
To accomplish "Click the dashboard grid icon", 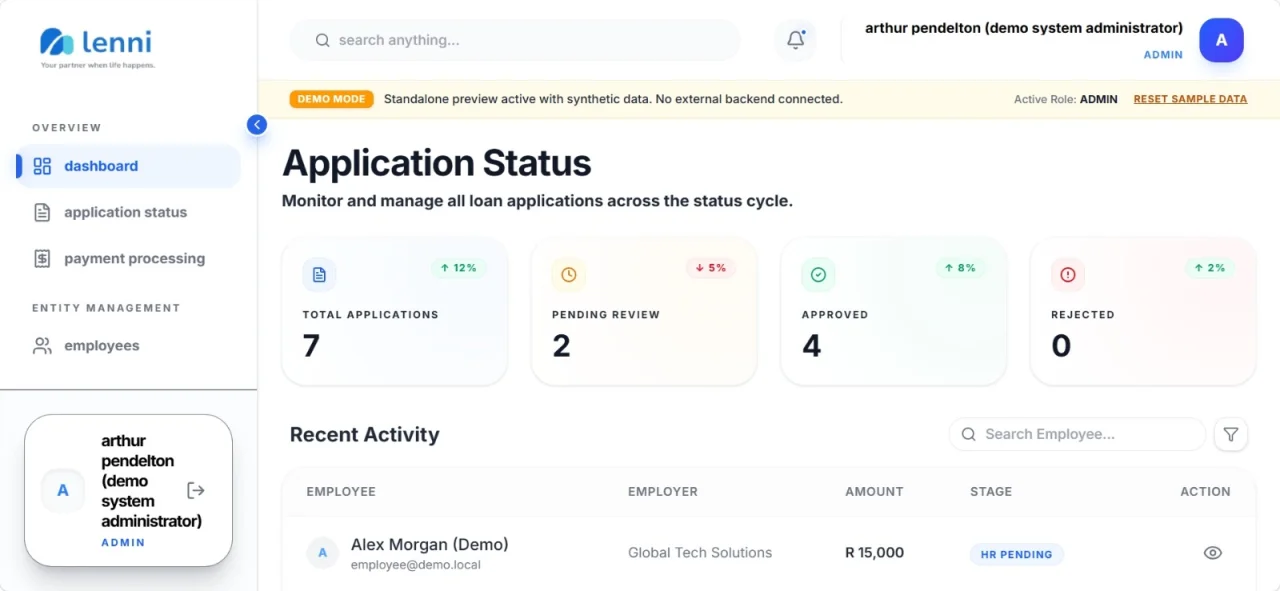I will [x=42, y=166].
